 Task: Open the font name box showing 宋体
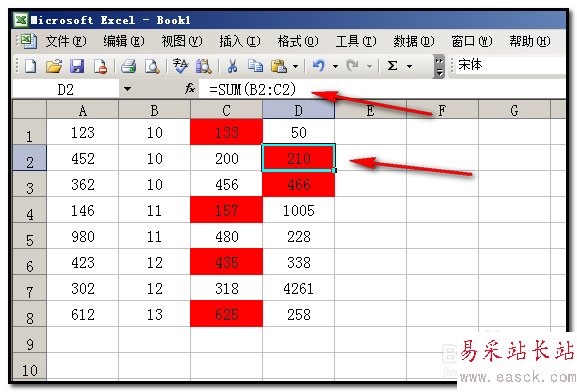pos(510,65)
